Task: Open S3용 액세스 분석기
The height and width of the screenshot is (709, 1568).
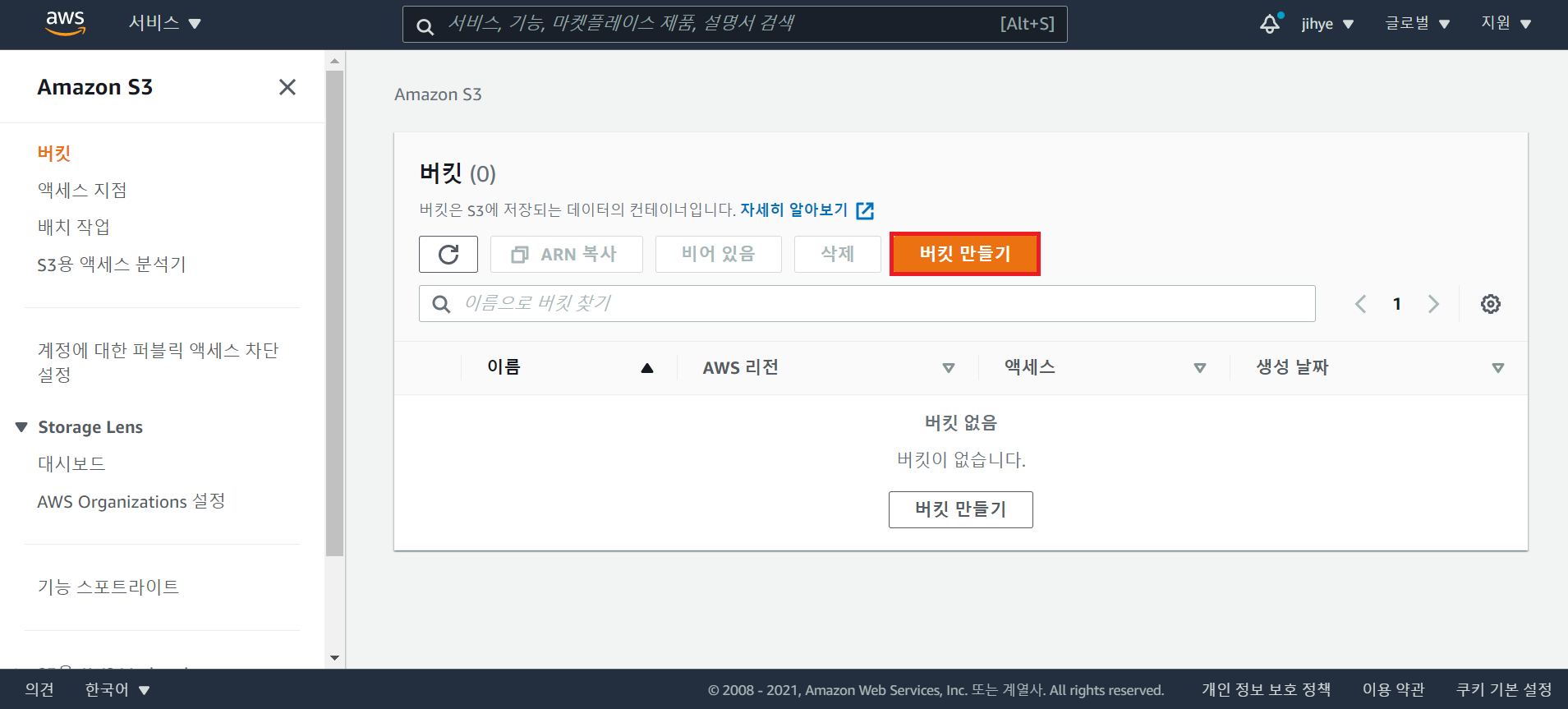Action: coord(112,264)
